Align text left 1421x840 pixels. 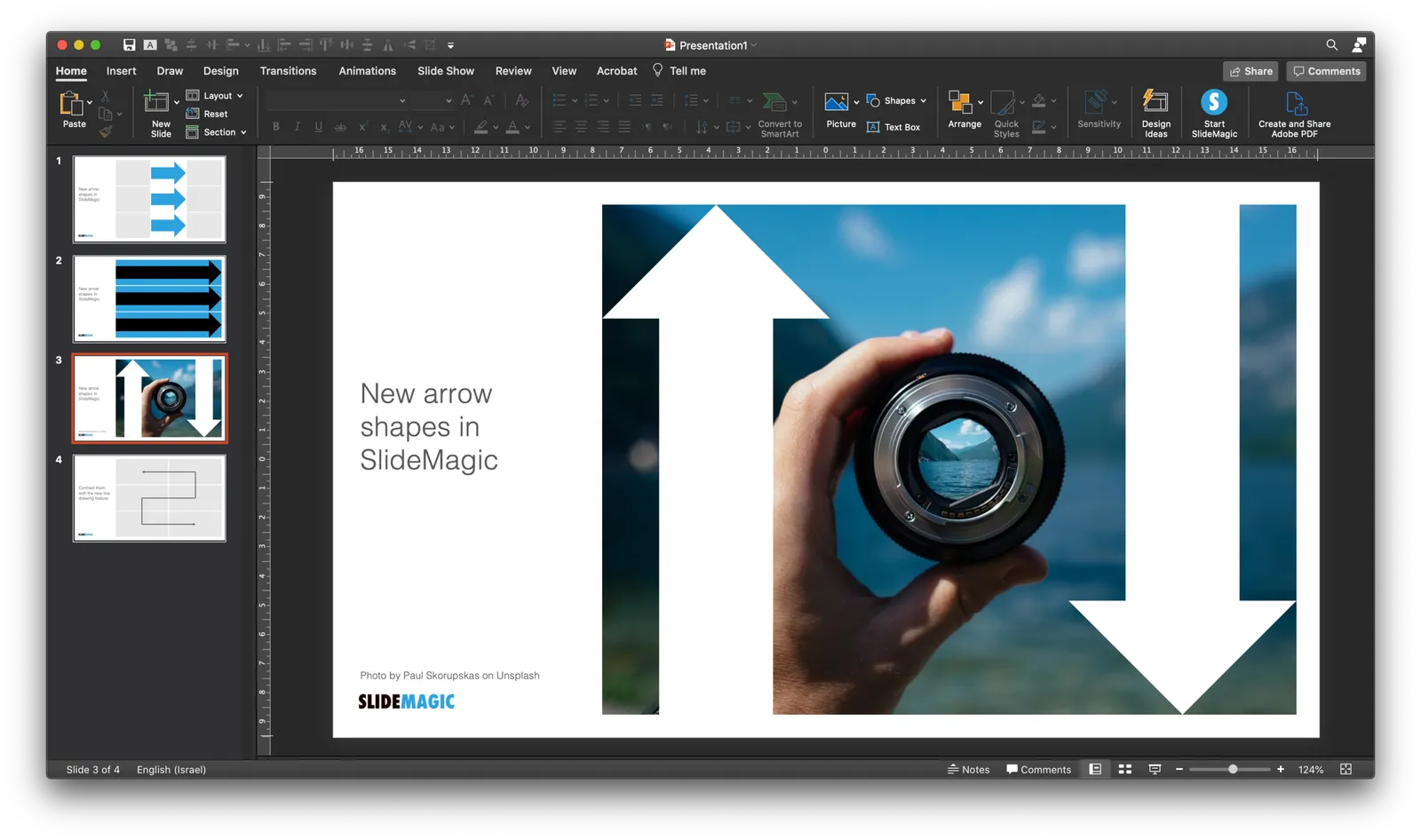coord(560,127)
